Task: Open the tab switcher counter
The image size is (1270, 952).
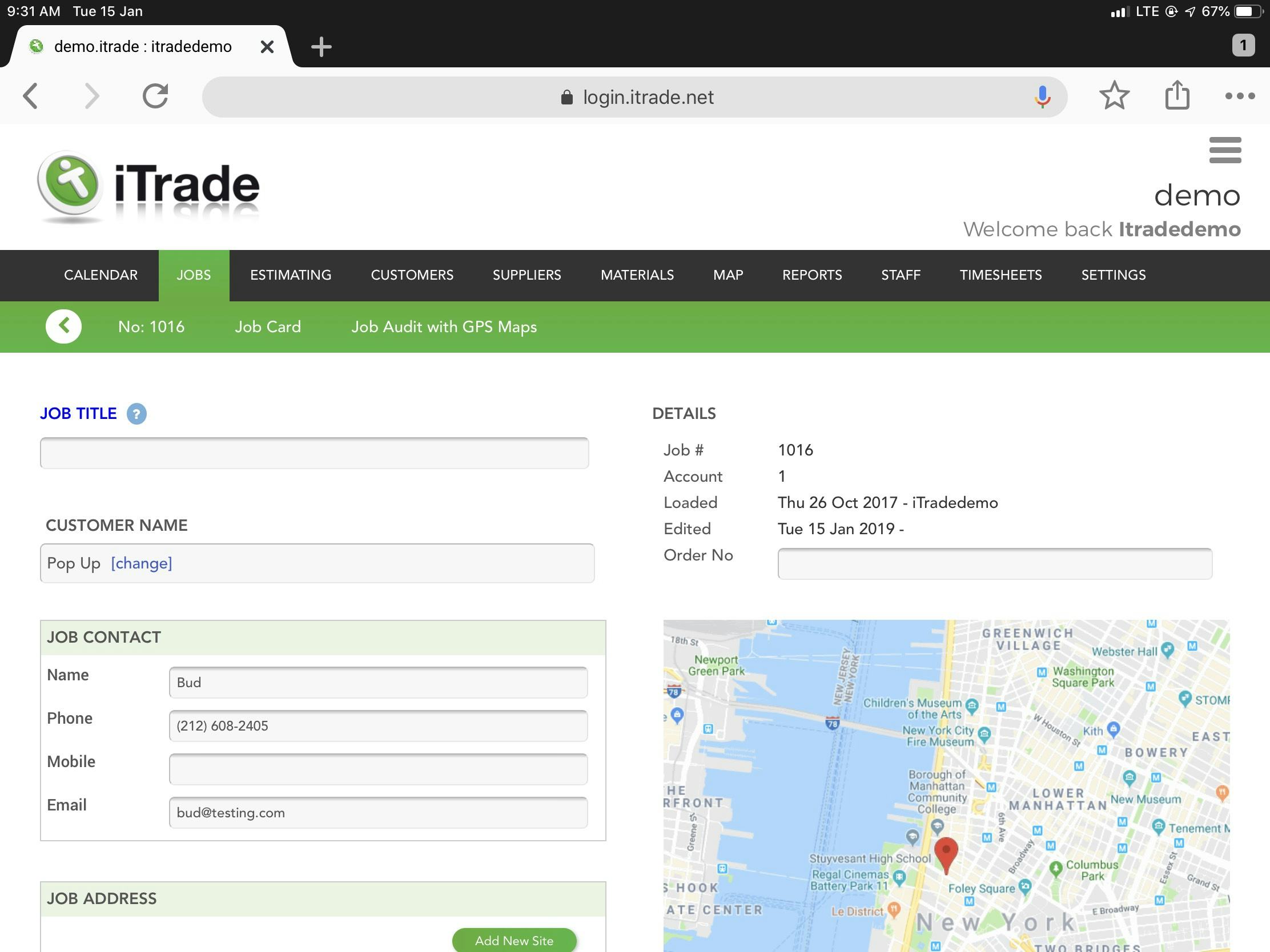Action: (x=1243, y=45)
